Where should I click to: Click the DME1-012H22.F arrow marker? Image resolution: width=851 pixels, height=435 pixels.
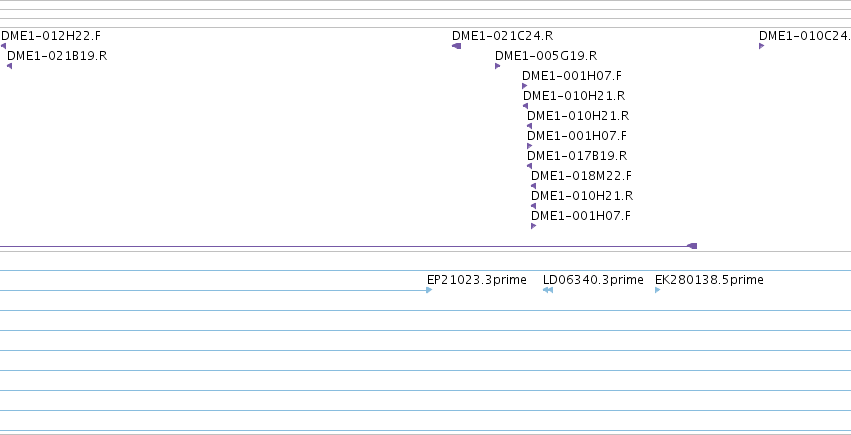pos(4,46)
